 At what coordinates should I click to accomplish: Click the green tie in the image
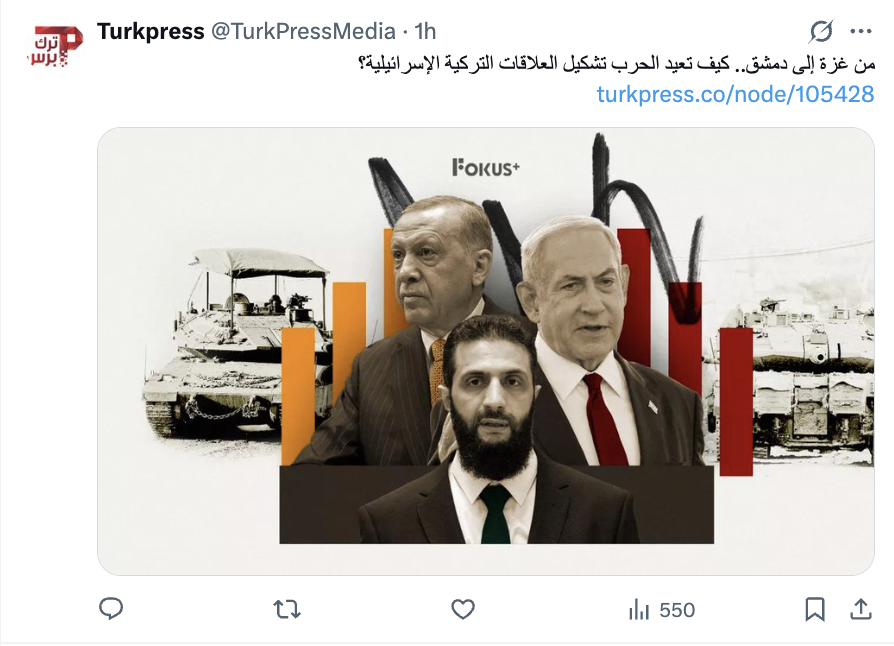click(495, 515)
